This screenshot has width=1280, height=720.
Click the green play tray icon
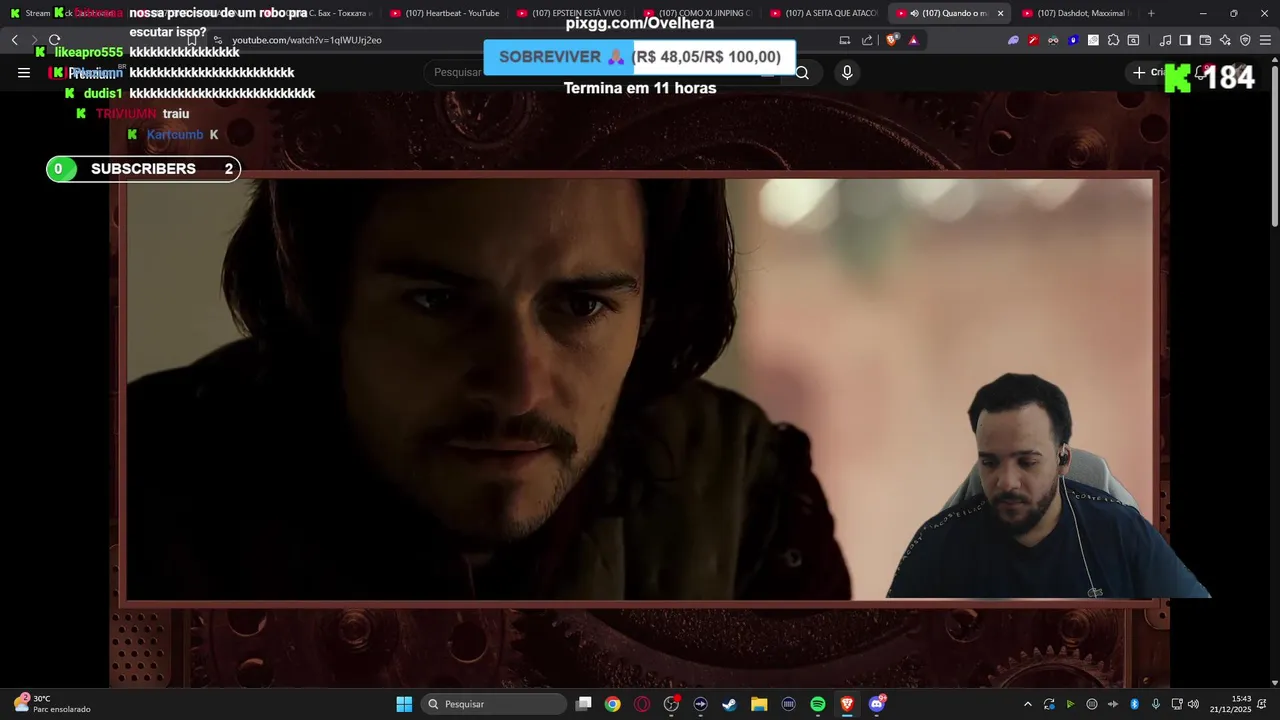point(1070,704)
